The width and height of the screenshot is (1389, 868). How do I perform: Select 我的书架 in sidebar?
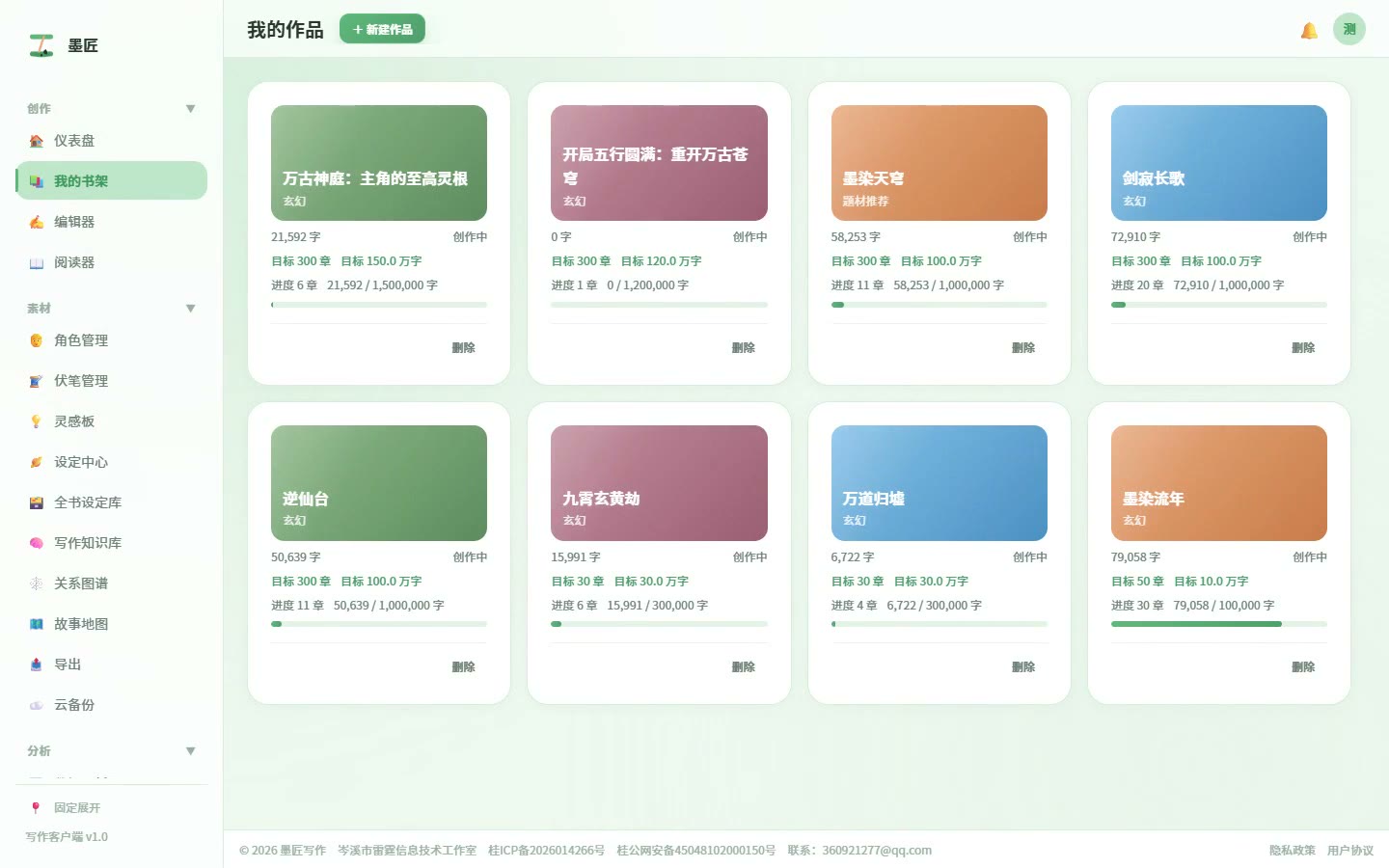coord(112,181)
